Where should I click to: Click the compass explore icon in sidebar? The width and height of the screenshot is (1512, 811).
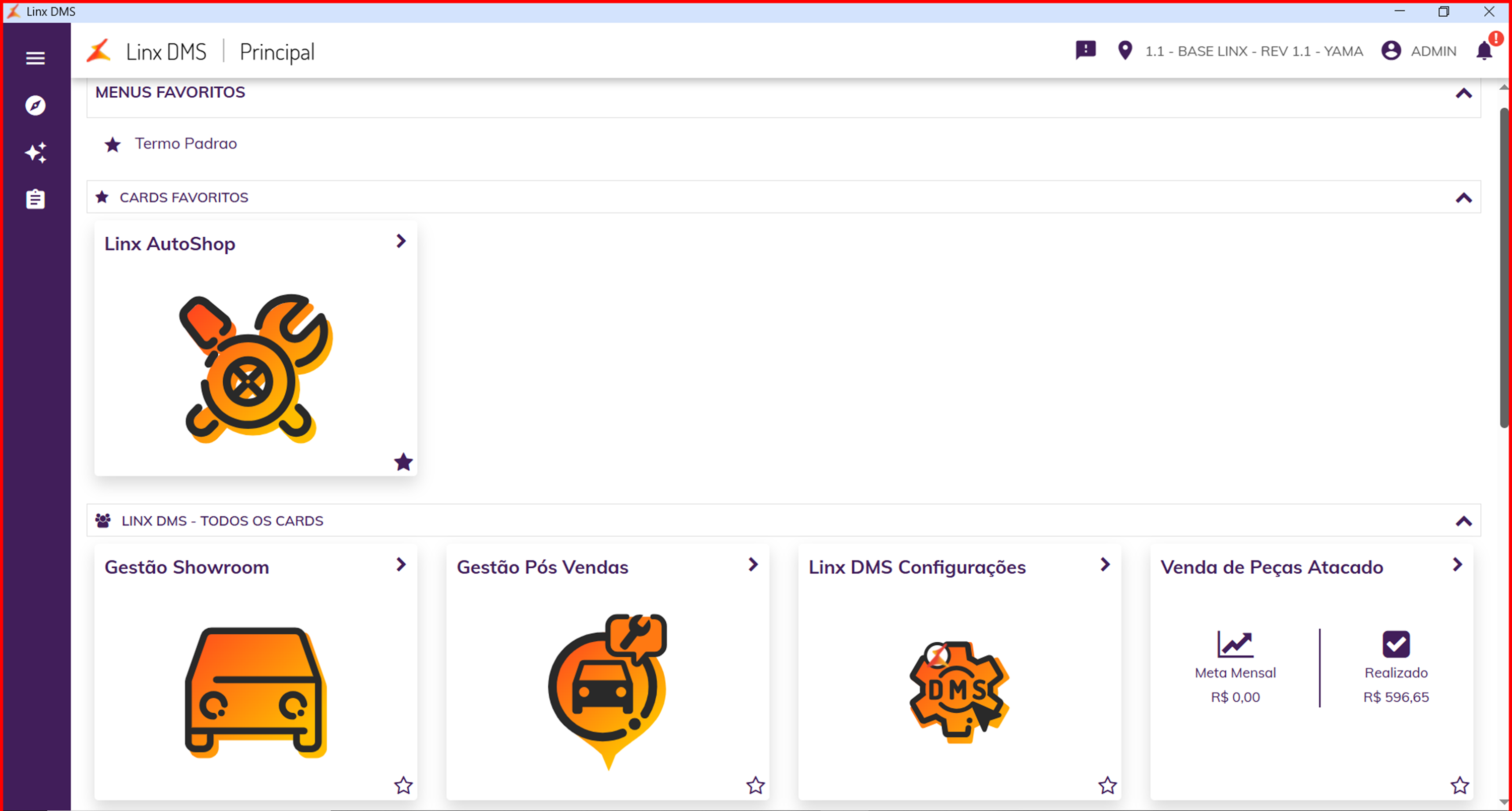[x=35, y=106]
